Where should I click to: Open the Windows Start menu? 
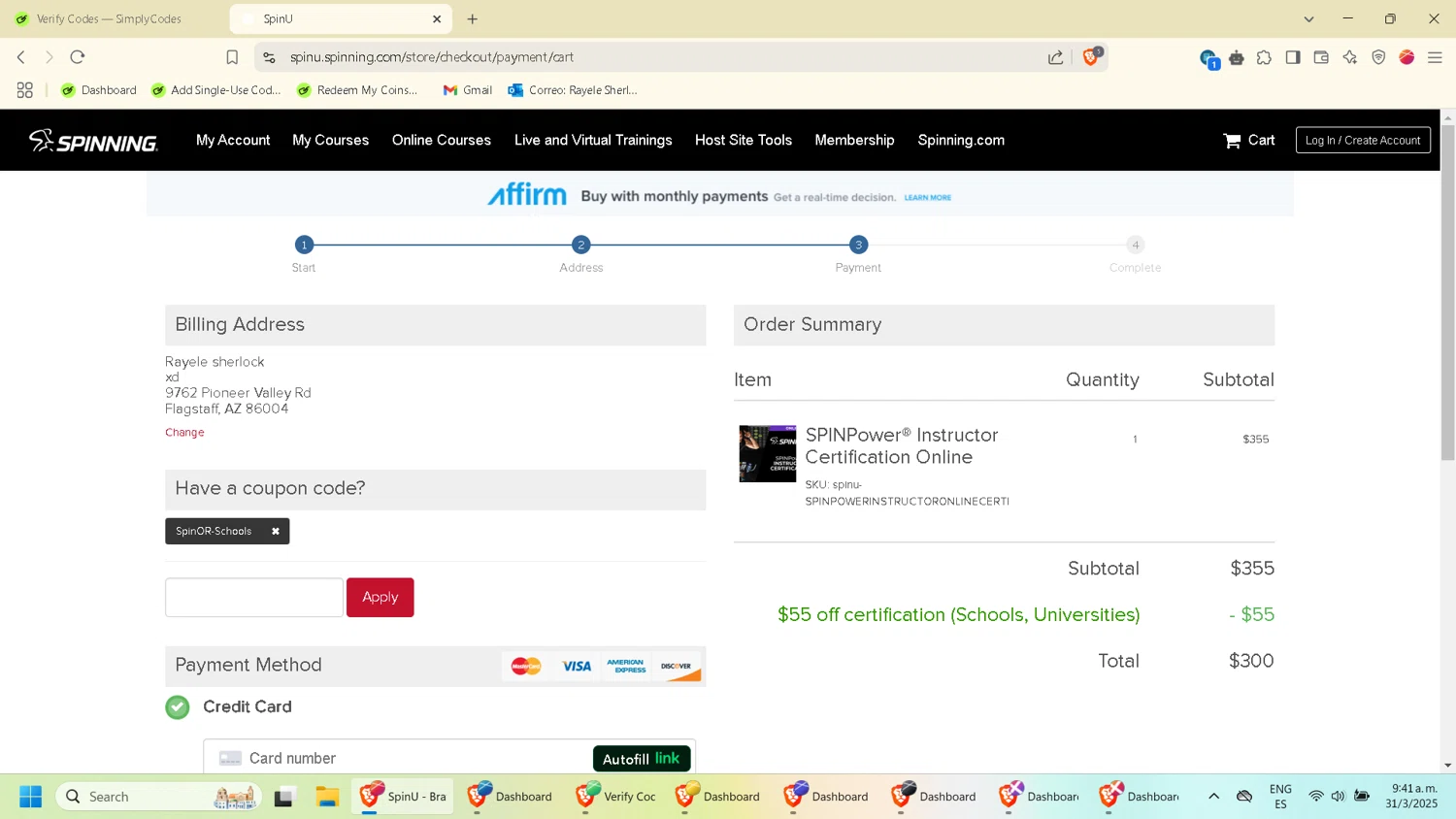(x=30, y=797)
